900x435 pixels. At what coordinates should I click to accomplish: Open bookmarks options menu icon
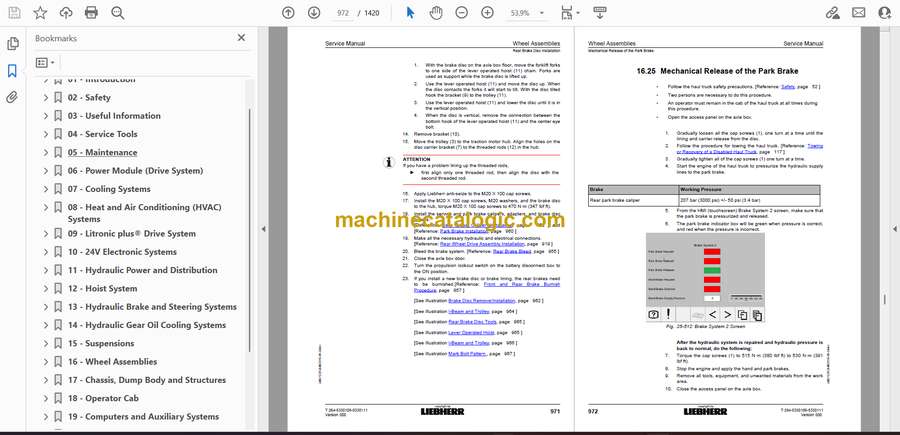pyautogui.click(x=45, y=63)
